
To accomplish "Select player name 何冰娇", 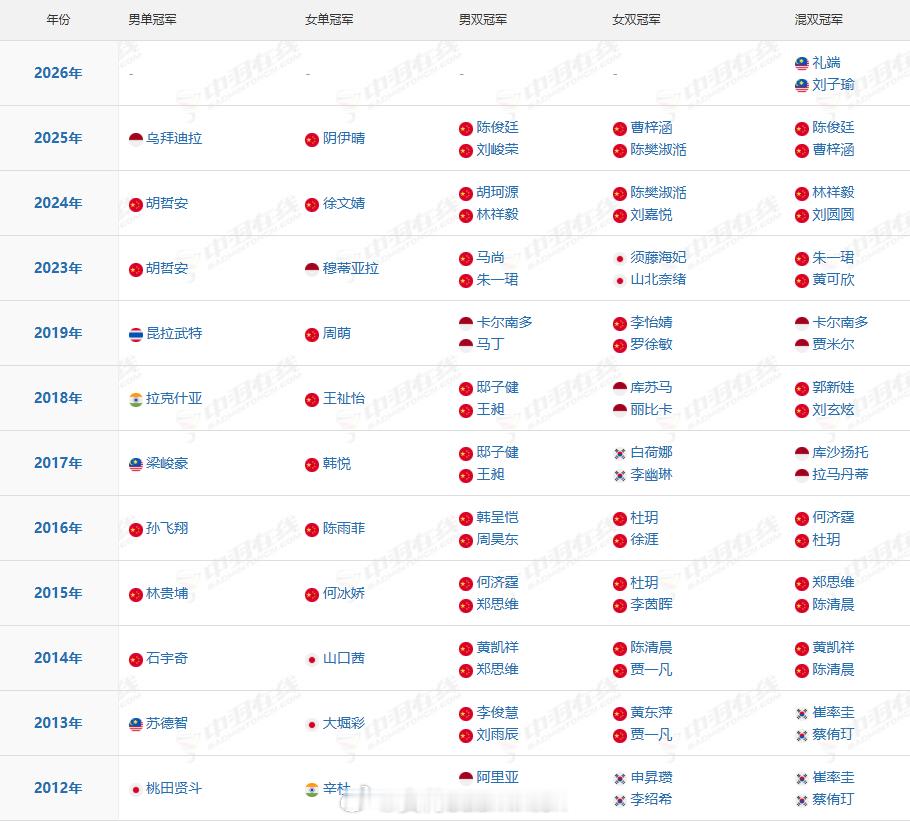I will (x=344, y=594).
